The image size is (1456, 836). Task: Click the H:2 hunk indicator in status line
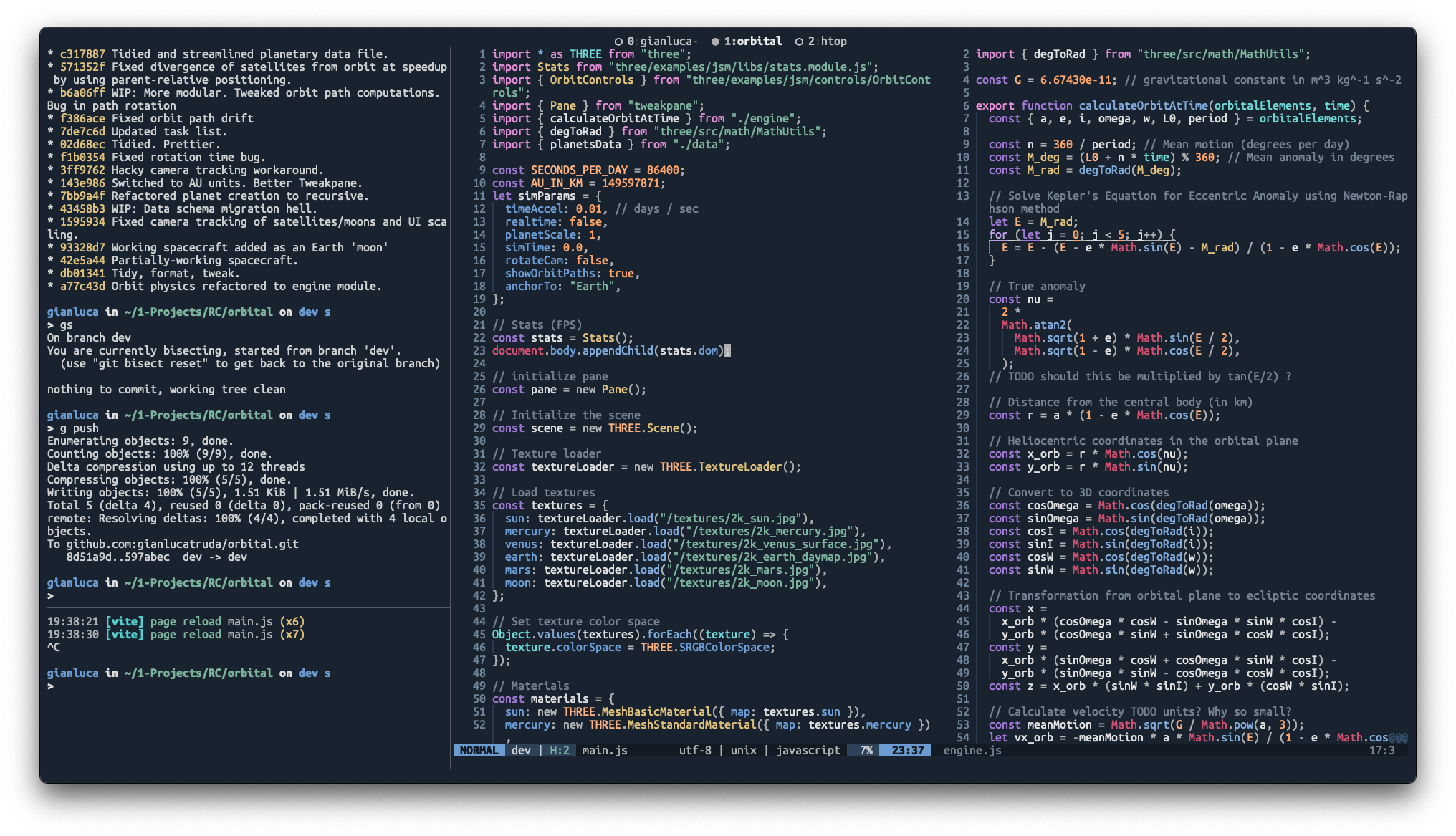pos(560,750)
